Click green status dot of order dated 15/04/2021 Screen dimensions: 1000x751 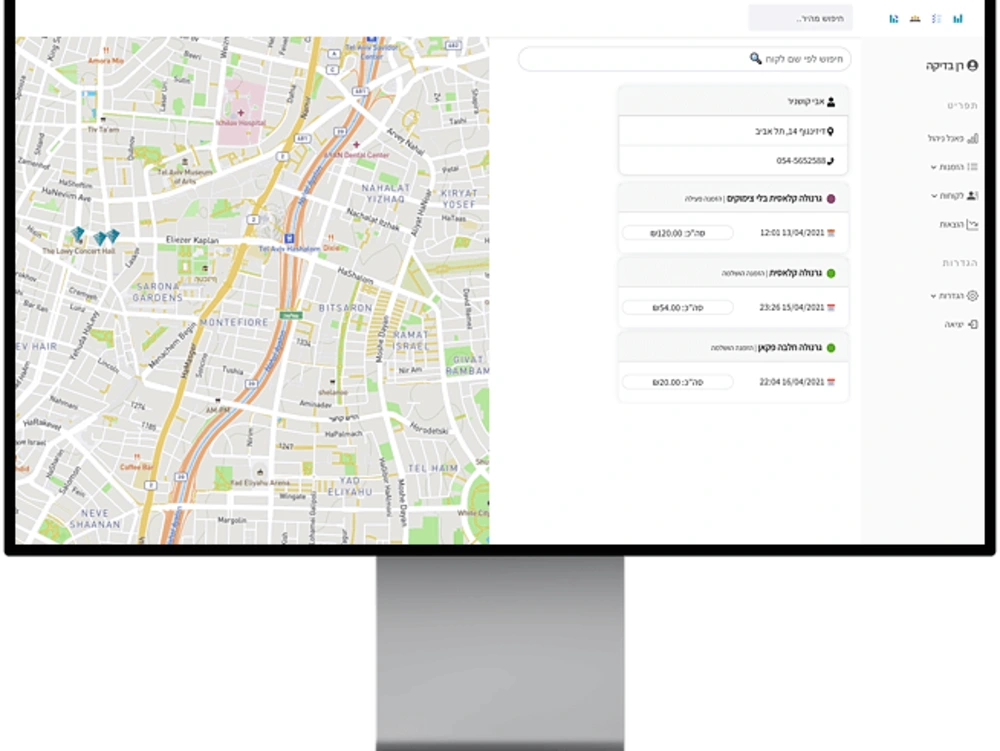831,273
